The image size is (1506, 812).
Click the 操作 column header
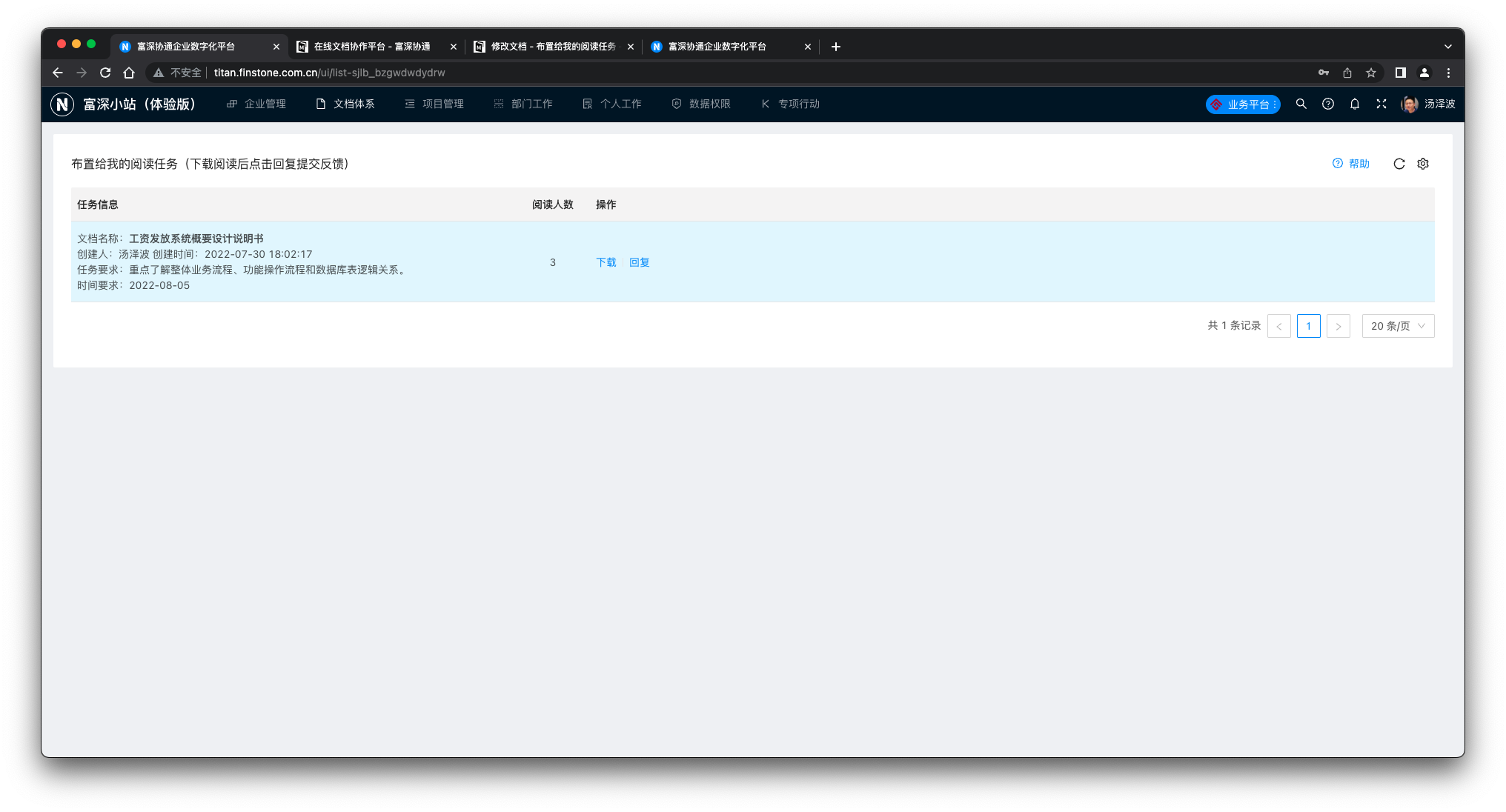click(x=606, y=204)
